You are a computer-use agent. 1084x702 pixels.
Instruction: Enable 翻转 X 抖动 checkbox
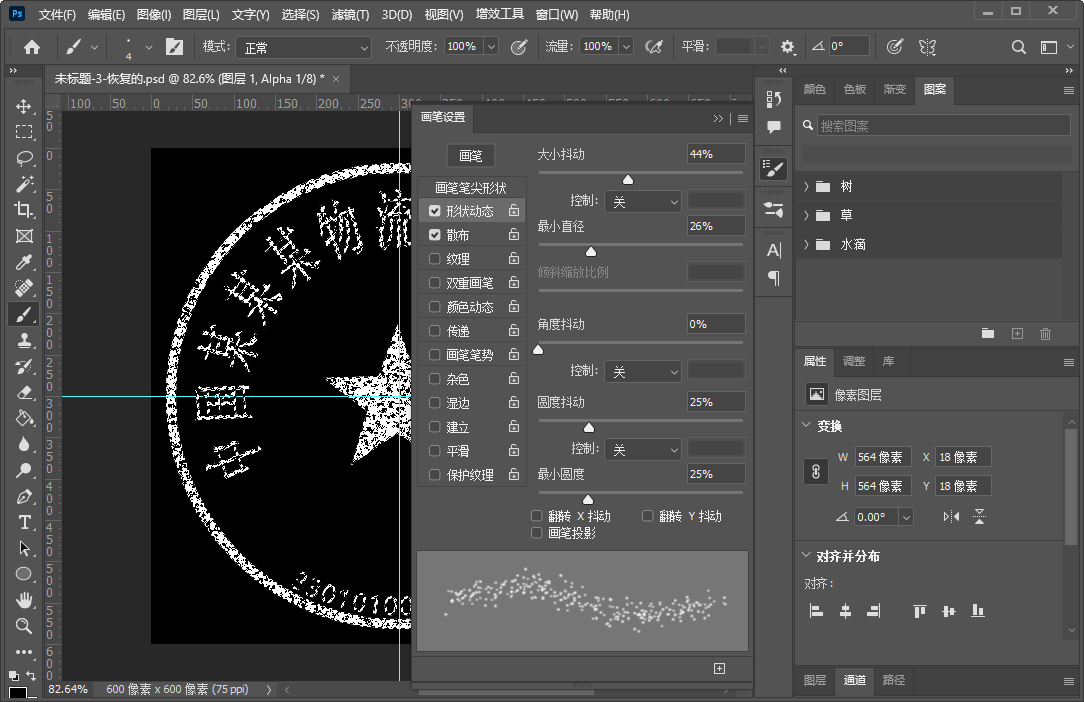[536, 516]
